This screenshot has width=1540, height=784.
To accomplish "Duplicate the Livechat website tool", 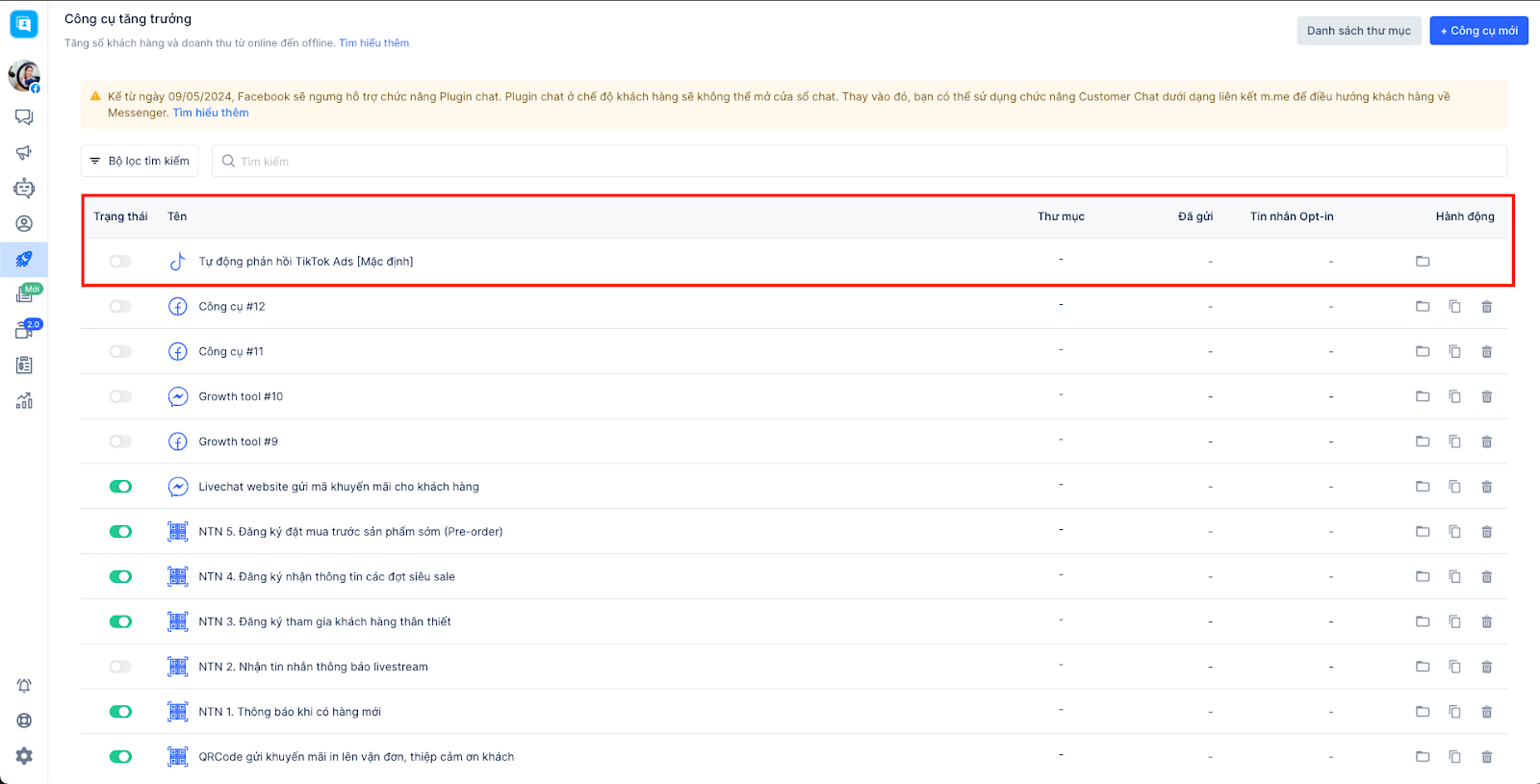I will pos(1454,487).
